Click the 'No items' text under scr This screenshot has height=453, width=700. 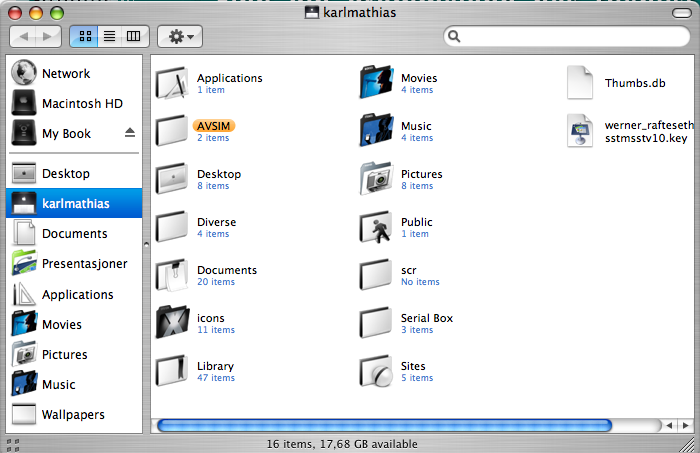(420, 282)
